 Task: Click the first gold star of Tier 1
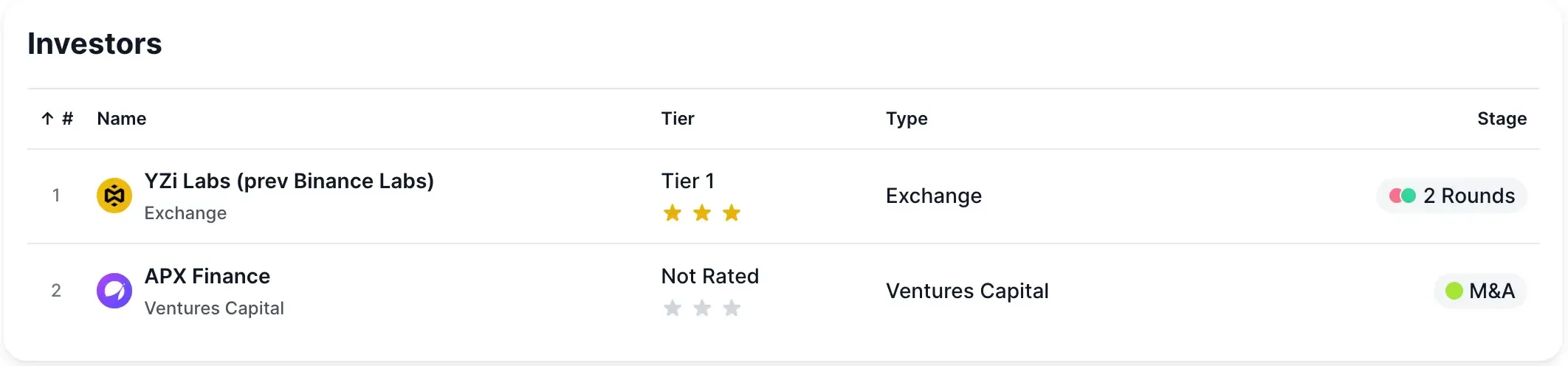point(673,213)
